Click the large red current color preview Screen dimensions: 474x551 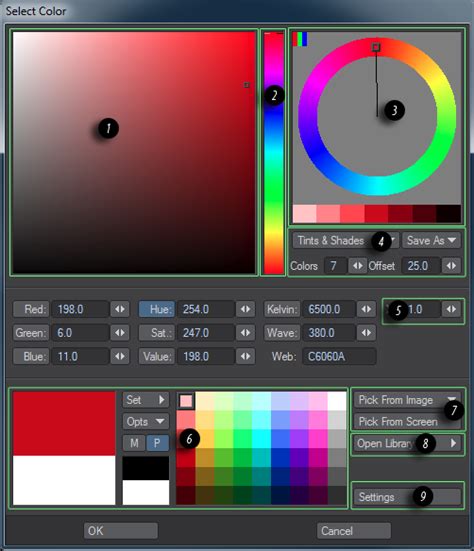pyautogui.click(x=64, y=423)
